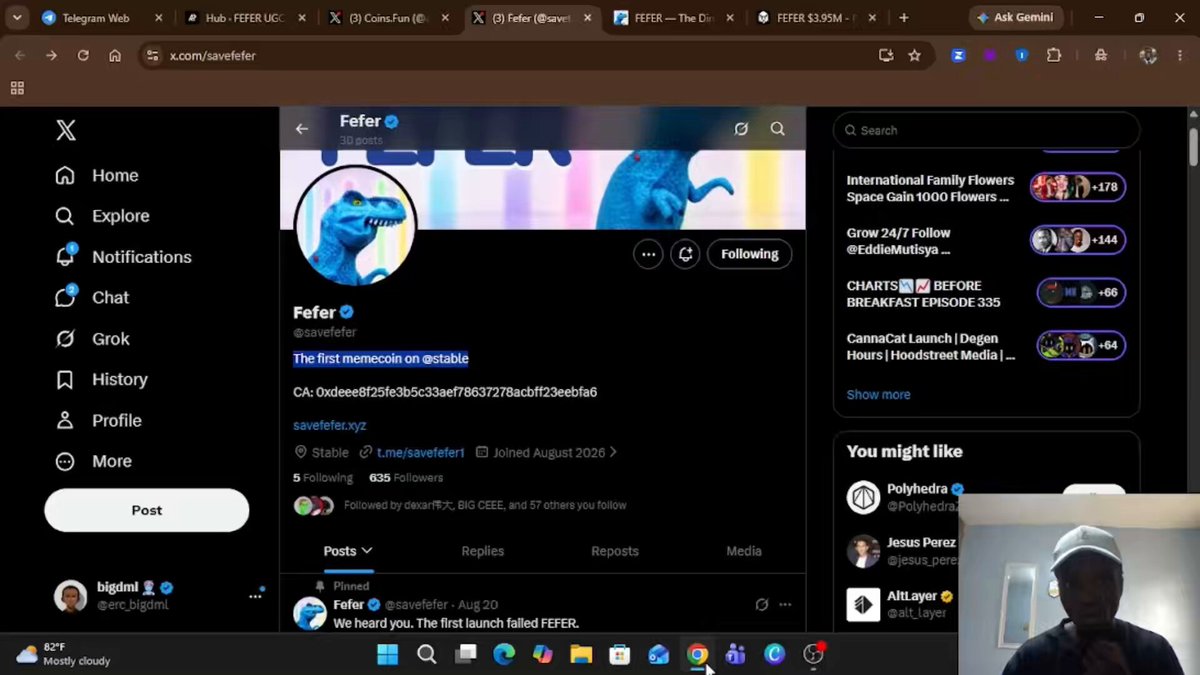This screenshot has height=675, width=1200.
Task: Toggle post notifications bell for Fefer
Action: pyautogui.click(x=686, y=254)
